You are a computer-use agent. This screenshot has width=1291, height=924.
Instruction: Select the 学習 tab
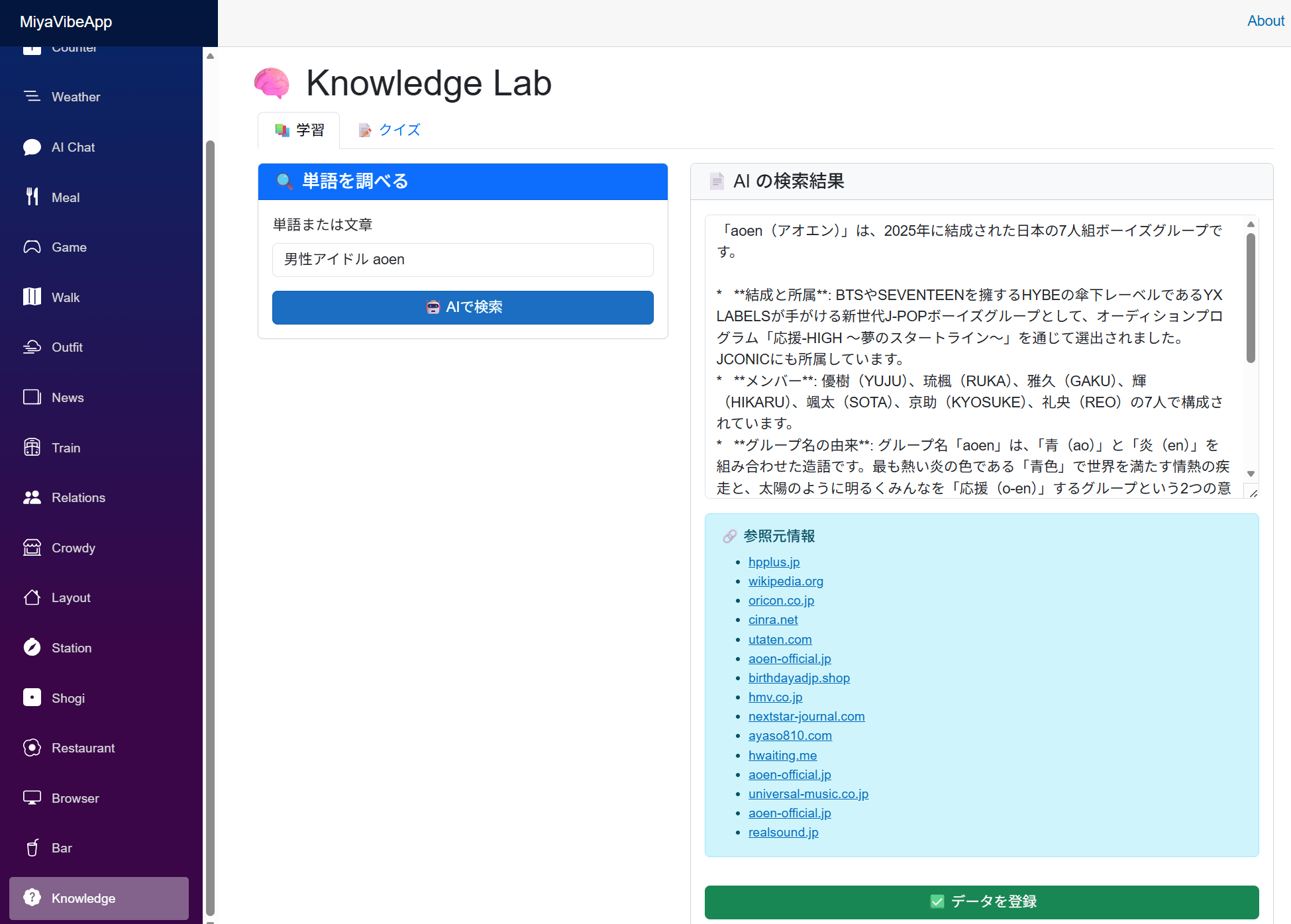coord(299,130)
